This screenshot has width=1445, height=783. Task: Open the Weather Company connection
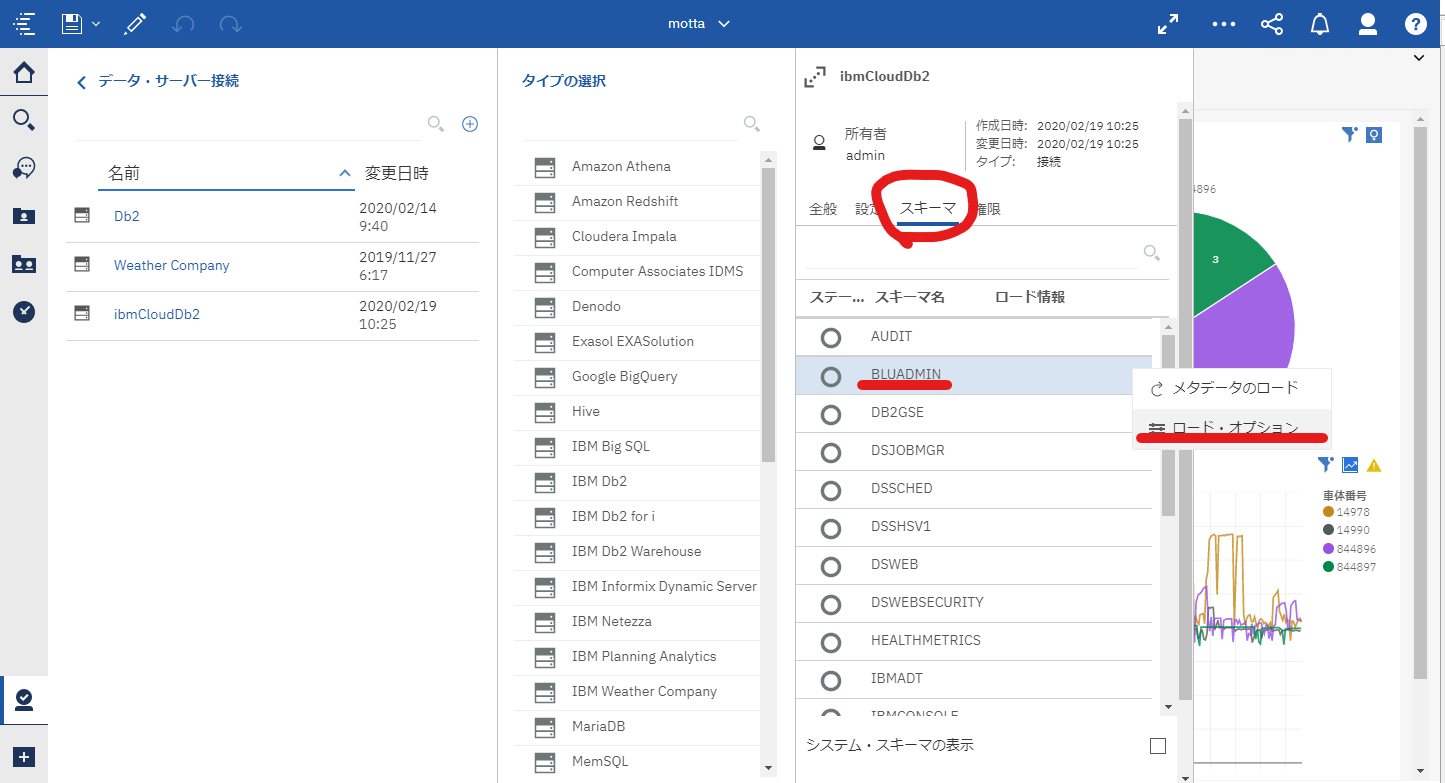171,265
